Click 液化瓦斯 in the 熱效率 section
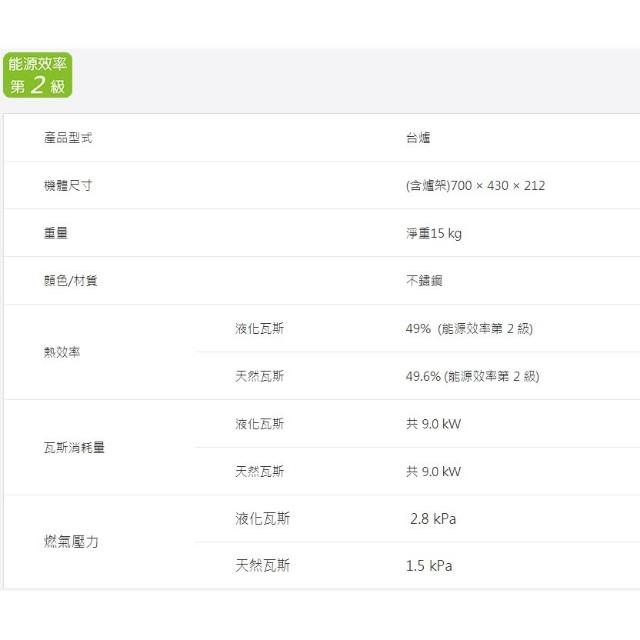The image size is (640, 640). [x=259, y=328]
